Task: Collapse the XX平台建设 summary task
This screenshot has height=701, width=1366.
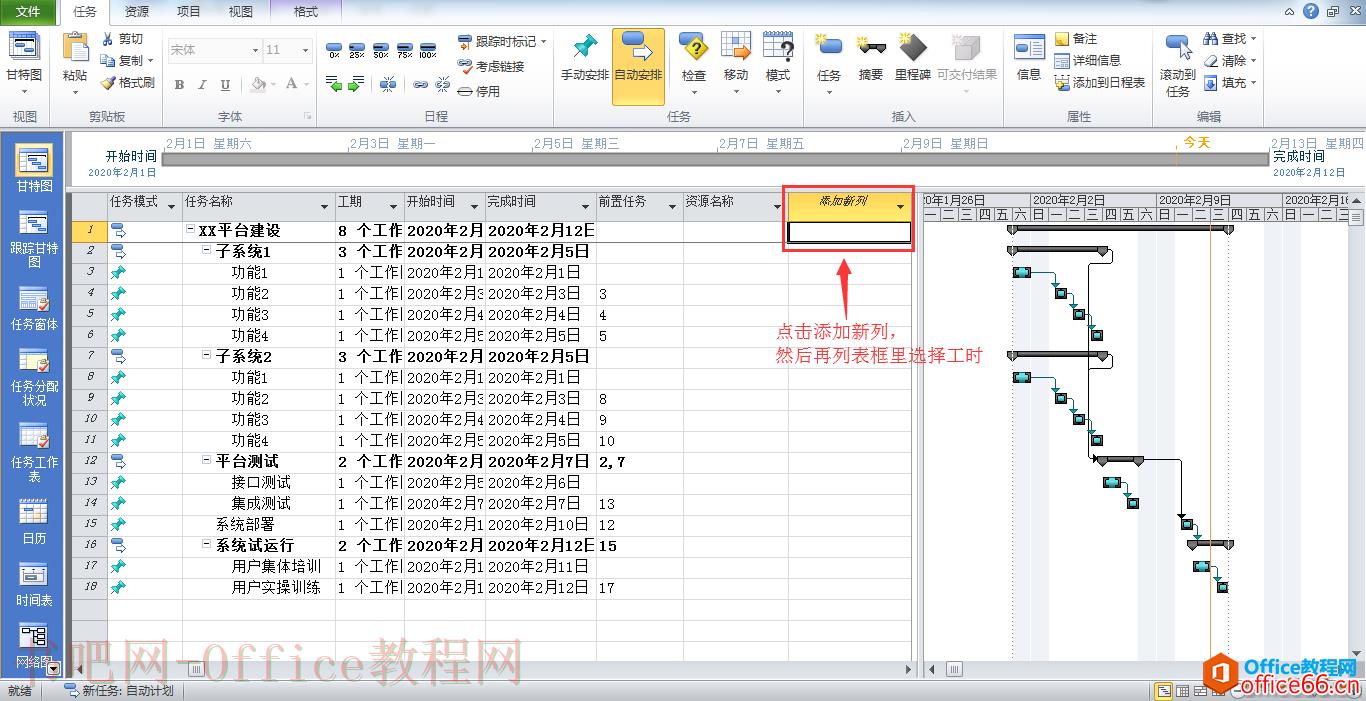Action: tap(190, 230)
